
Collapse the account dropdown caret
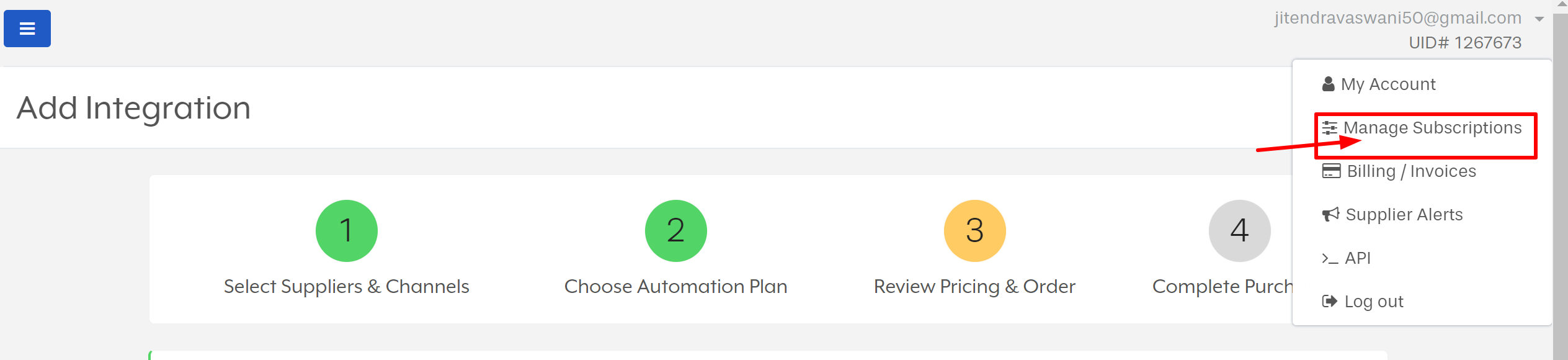tap(1539, 19)
